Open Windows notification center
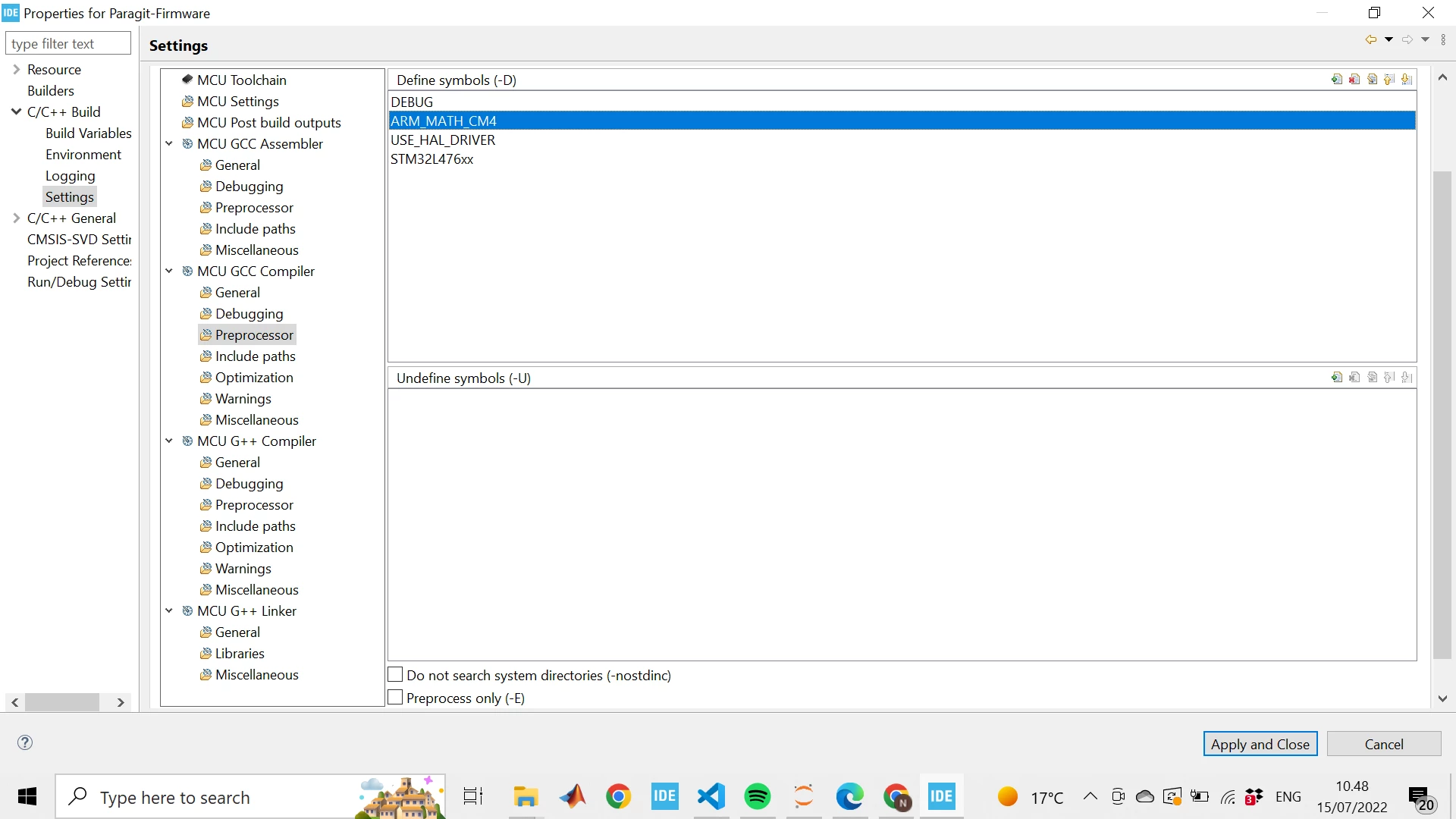The image size is (1456, 819). click(1421, 798)
